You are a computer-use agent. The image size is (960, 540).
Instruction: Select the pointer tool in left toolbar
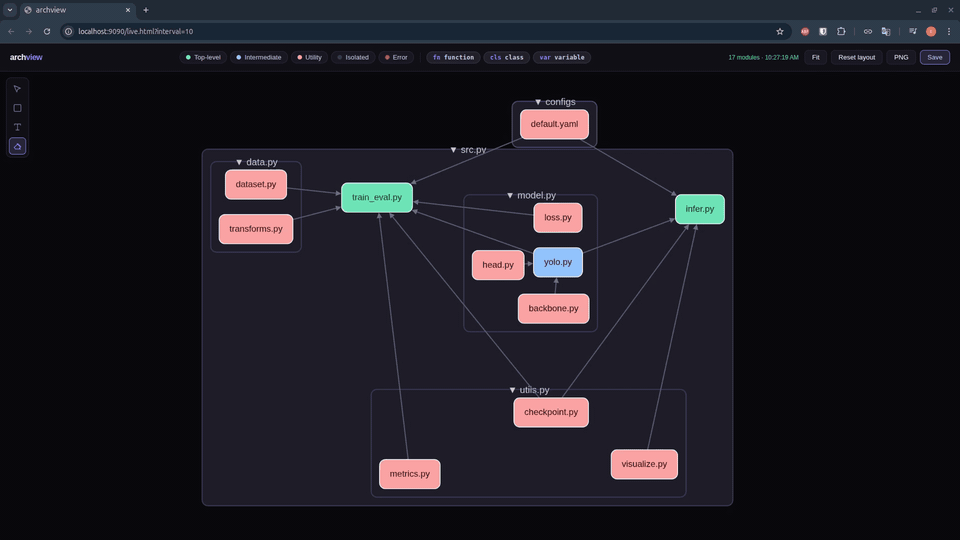tap(17, 89)
